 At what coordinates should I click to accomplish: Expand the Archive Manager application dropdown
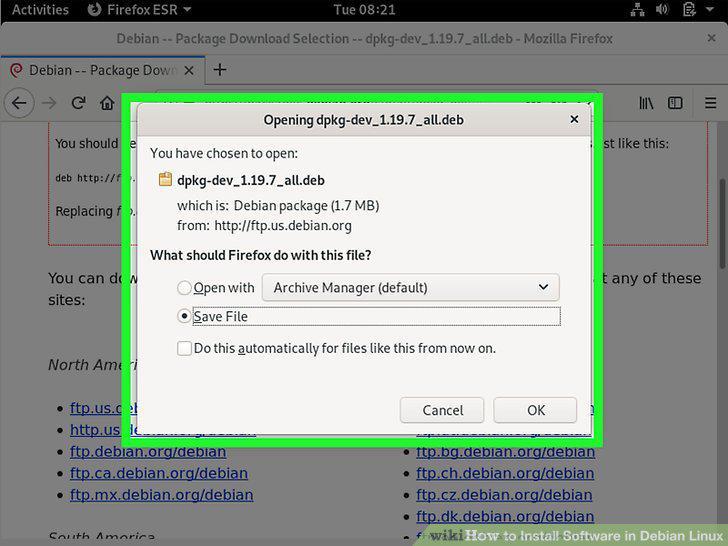point(410,287)
